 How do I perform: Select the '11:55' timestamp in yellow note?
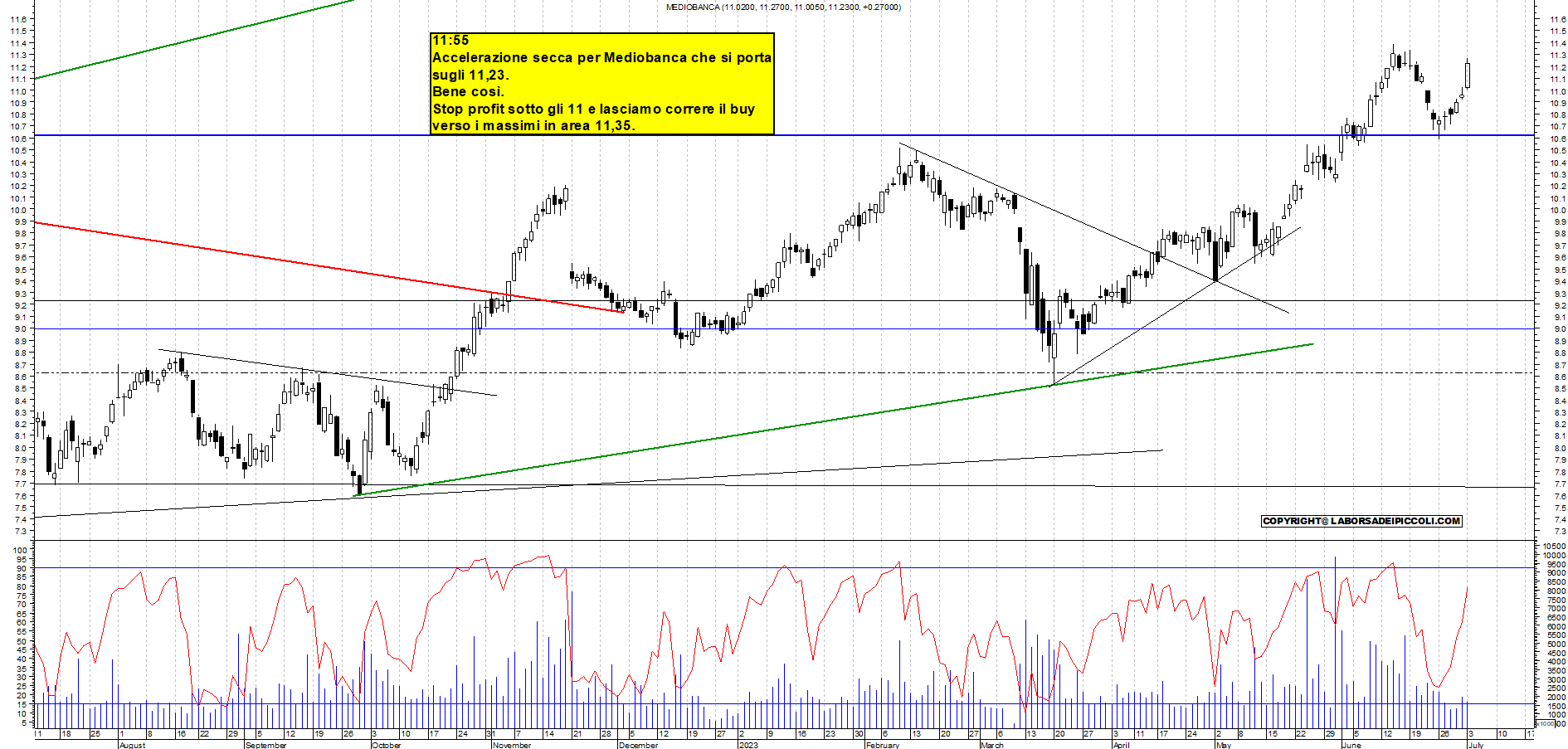tap(450, 41)
